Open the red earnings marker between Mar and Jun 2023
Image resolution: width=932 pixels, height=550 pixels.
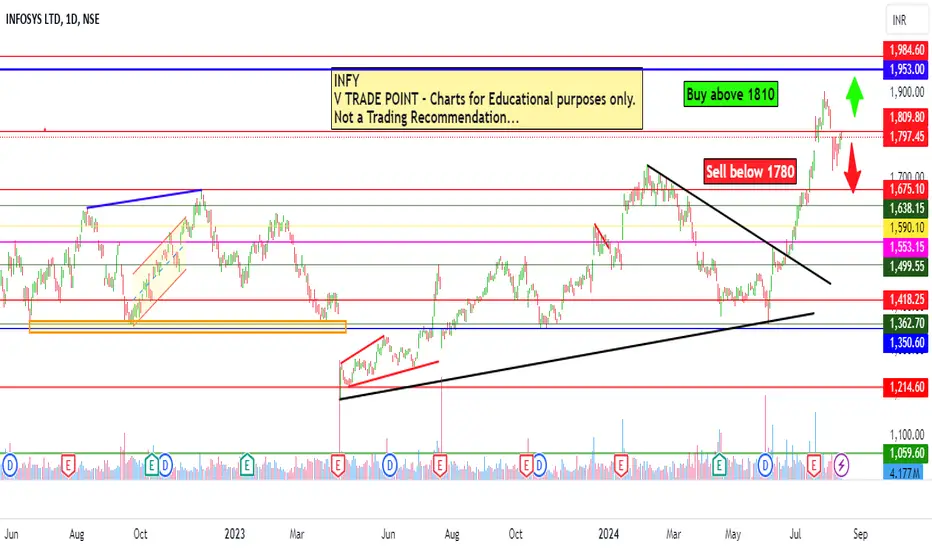[x=338, y=465]
